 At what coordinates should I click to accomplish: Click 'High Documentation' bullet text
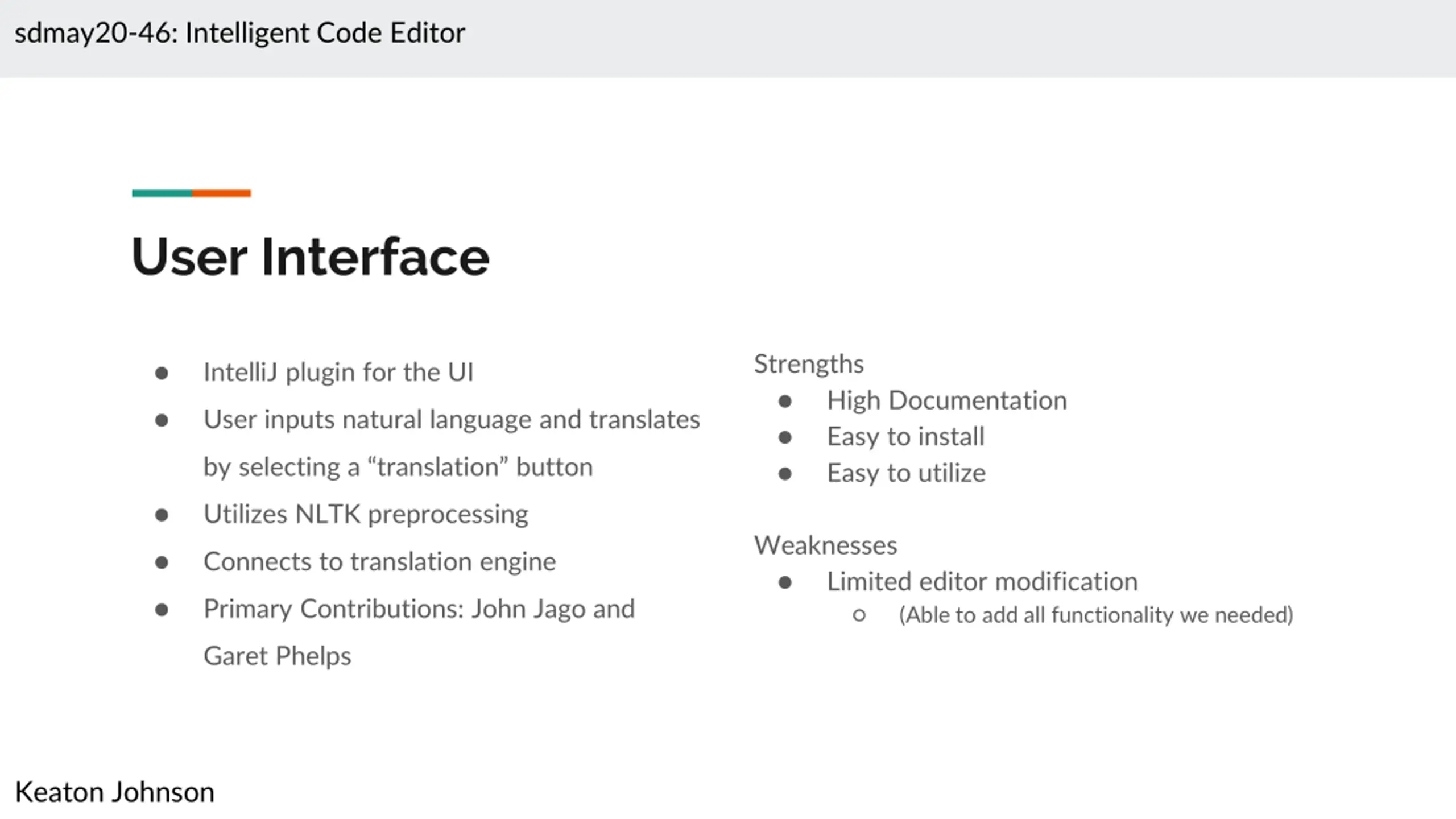(946, 400)
